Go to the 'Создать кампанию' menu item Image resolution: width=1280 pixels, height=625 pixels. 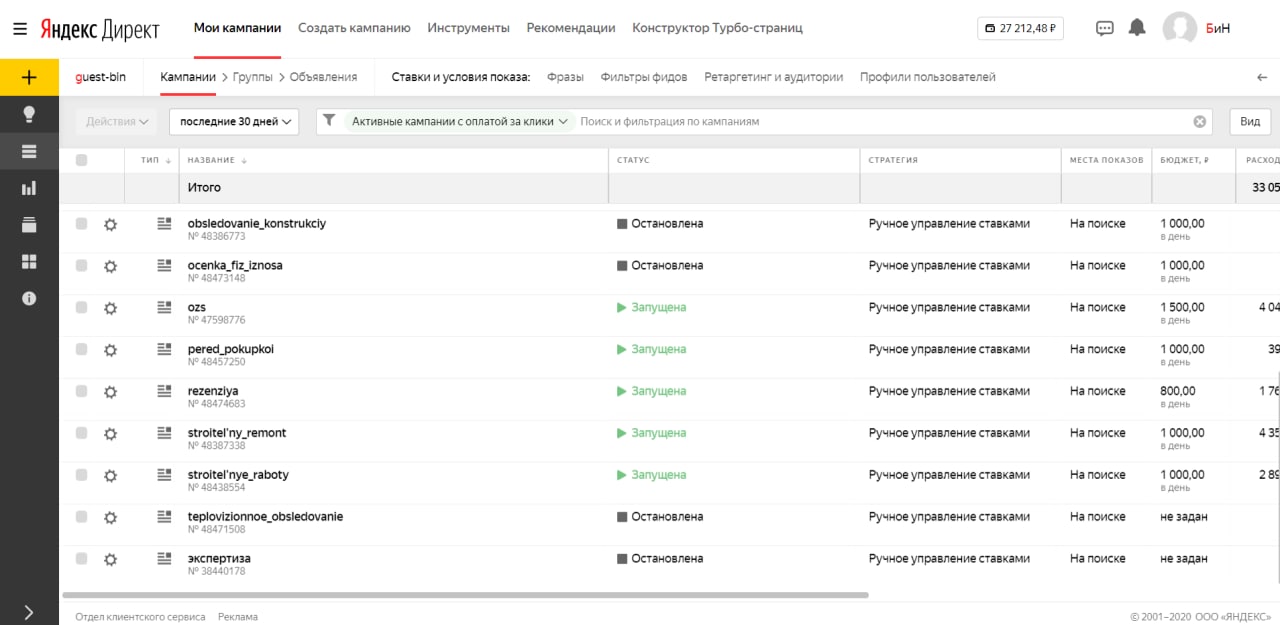354,28
